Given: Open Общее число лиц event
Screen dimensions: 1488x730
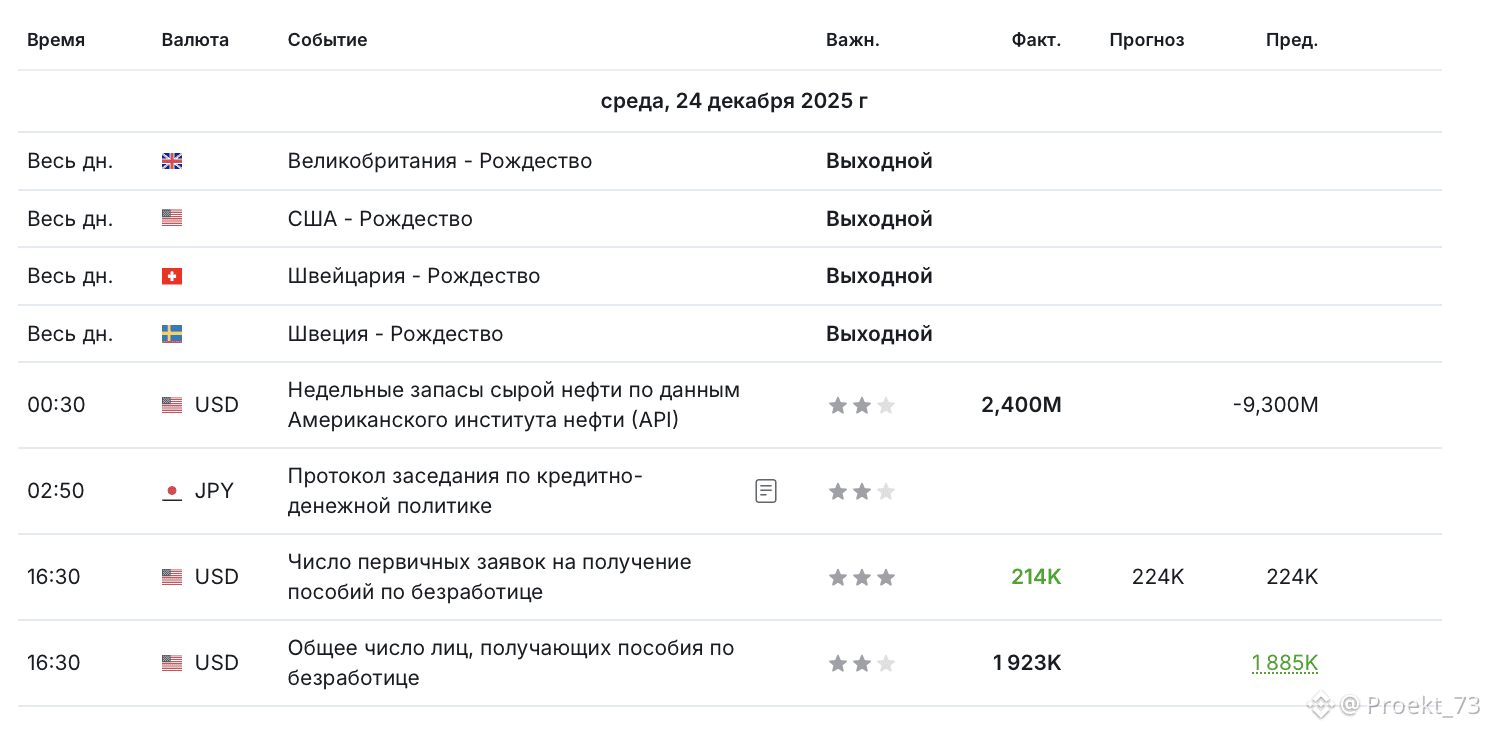Looking at the screenshot, I should [x=511, y=663].
